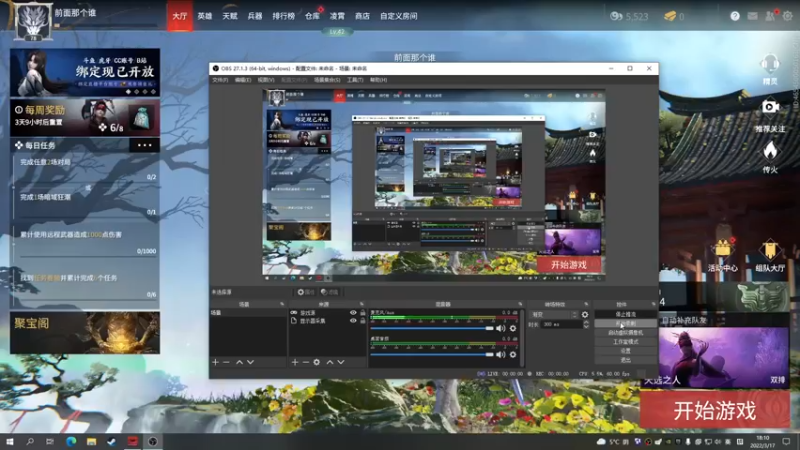Click the start recording button in OBS controls
Screen dimensions: 800x450
[x=626, y=323]
